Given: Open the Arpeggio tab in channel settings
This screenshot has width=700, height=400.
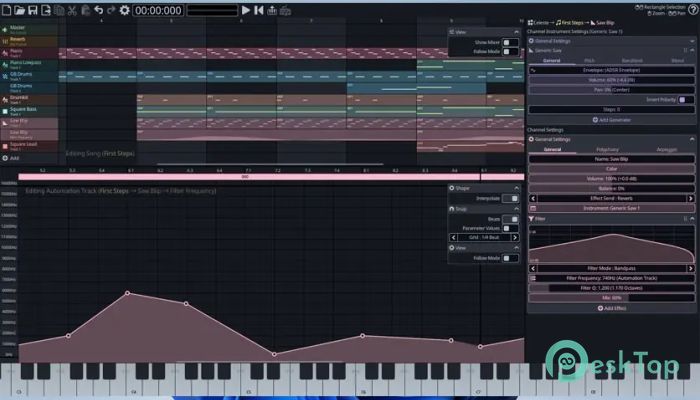Looking at the screenshot, I should 667,150.
